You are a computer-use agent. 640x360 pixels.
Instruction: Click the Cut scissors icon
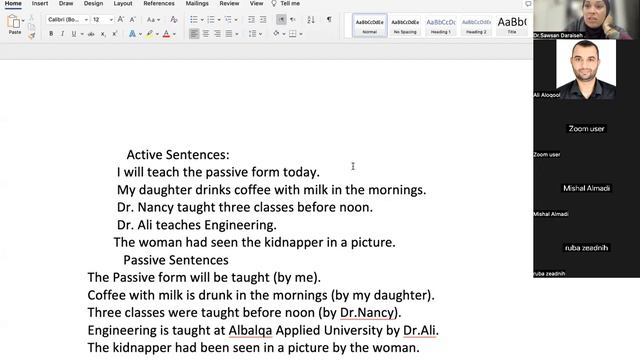(31, 18)
